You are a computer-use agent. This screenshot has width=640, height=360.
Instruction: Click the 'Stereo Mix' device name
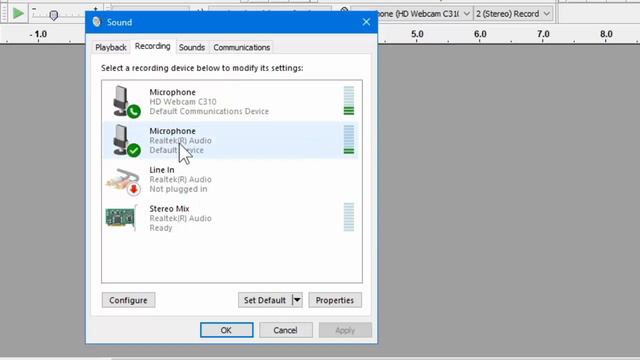click(169, 209)
